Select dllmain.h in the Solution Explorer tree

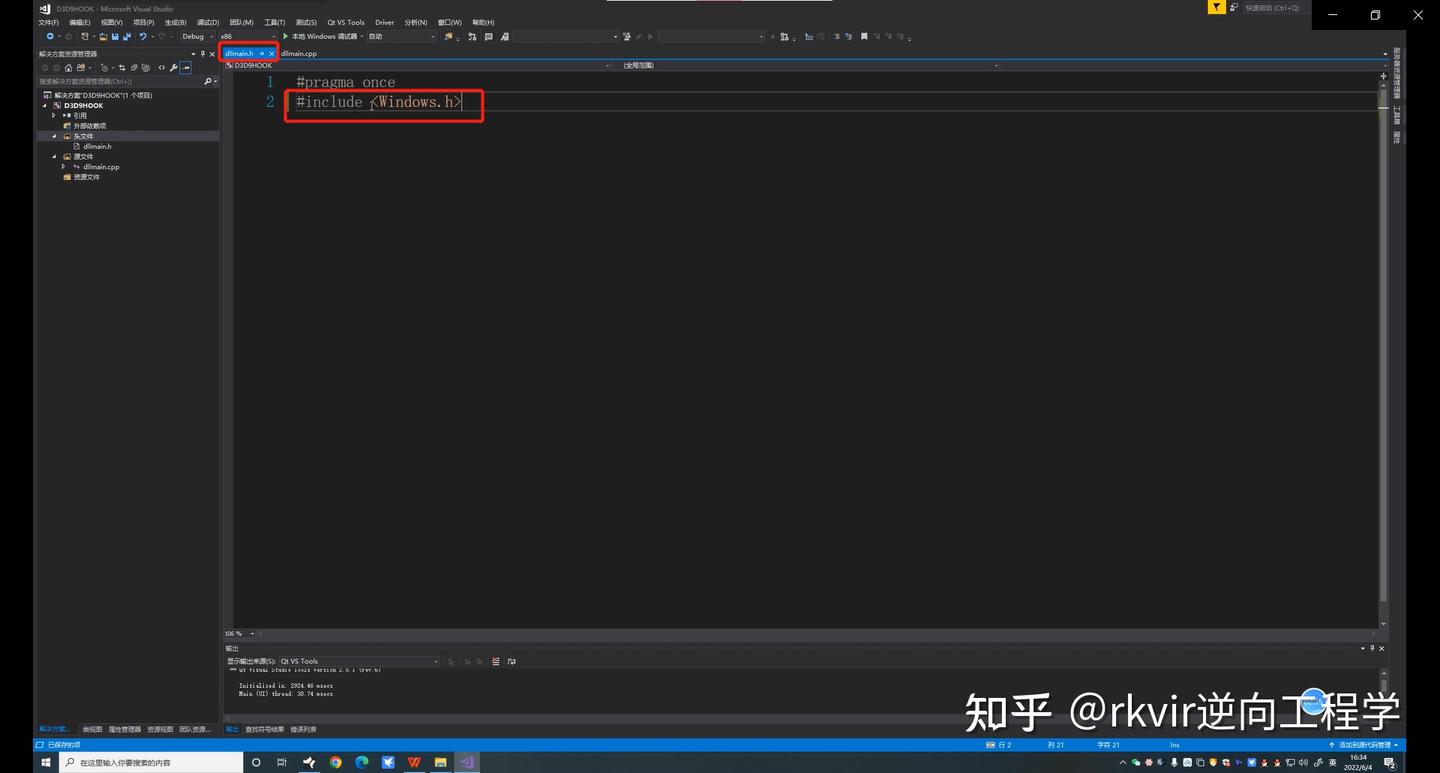tap(97, 146)
